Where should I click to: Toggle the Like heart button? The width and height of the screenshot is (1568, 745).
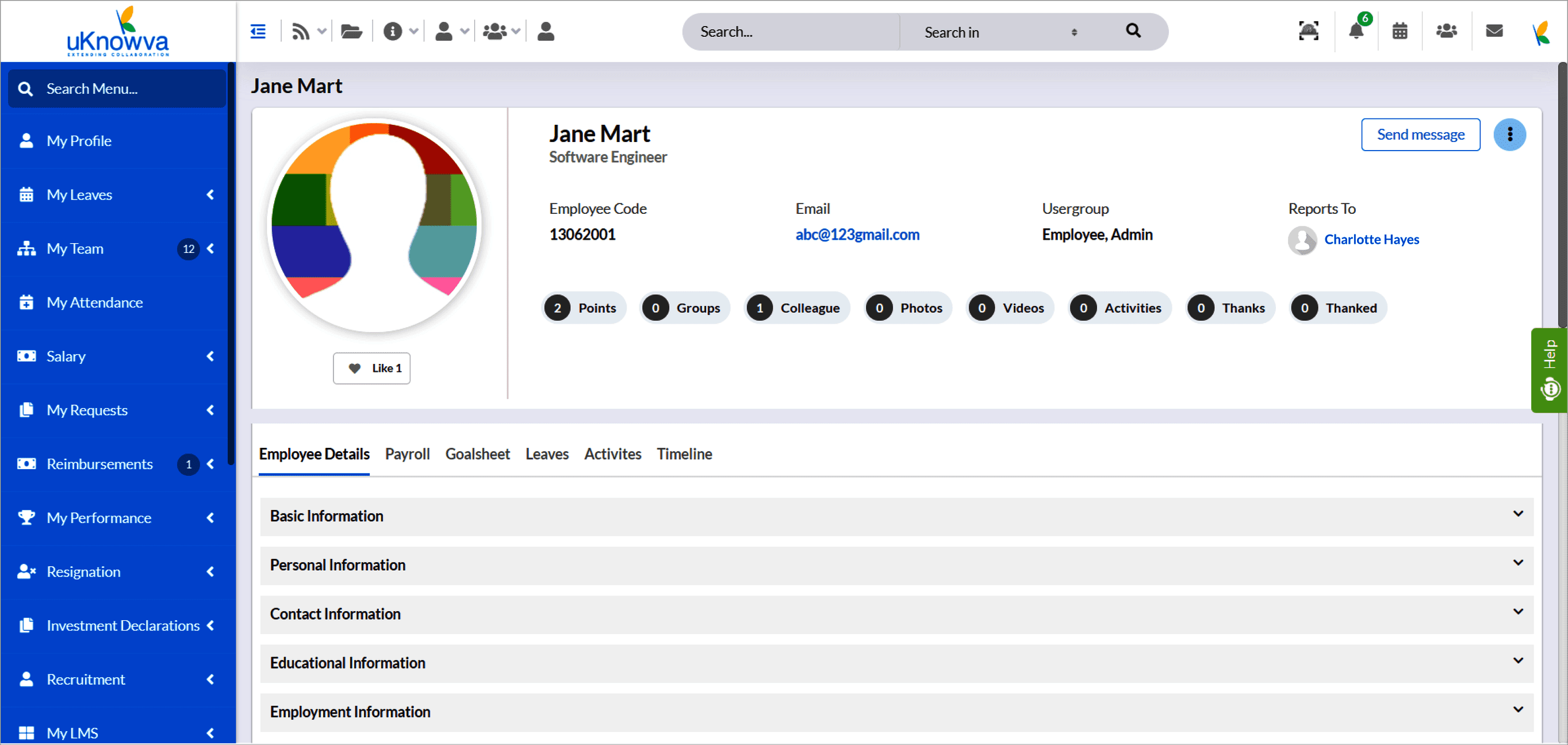click(371, 368)
